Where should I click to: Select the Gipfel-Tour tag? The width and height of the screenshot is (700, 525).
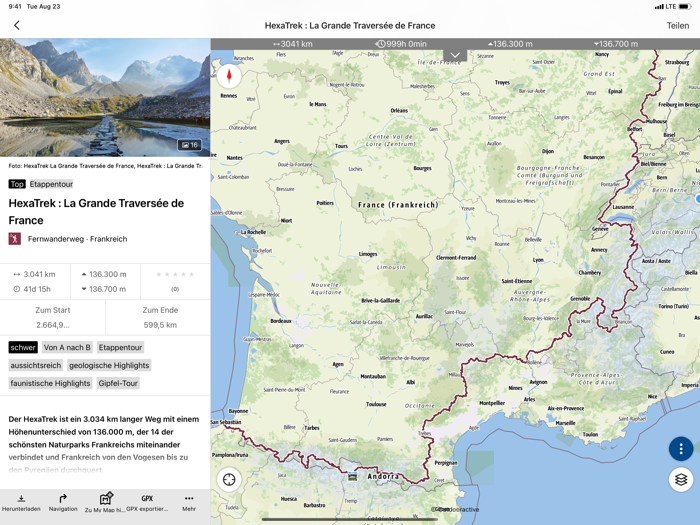118,383
